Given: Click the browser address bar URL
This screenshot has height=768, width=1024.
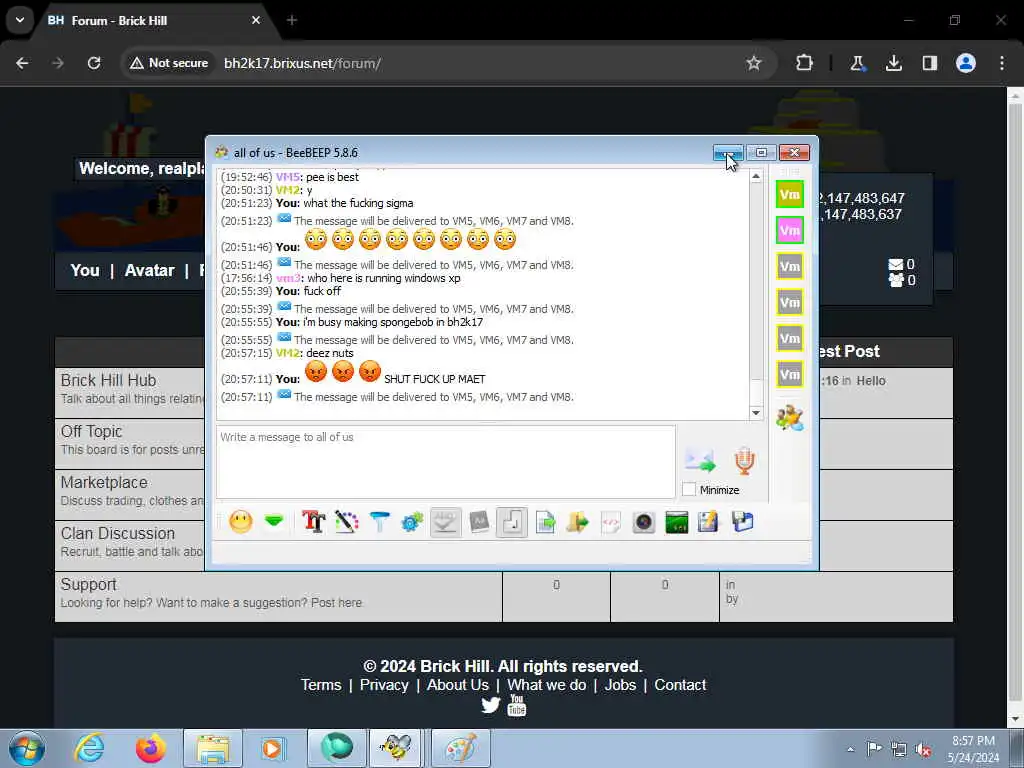Looking at the screenshot, I should tap(302, 63).
